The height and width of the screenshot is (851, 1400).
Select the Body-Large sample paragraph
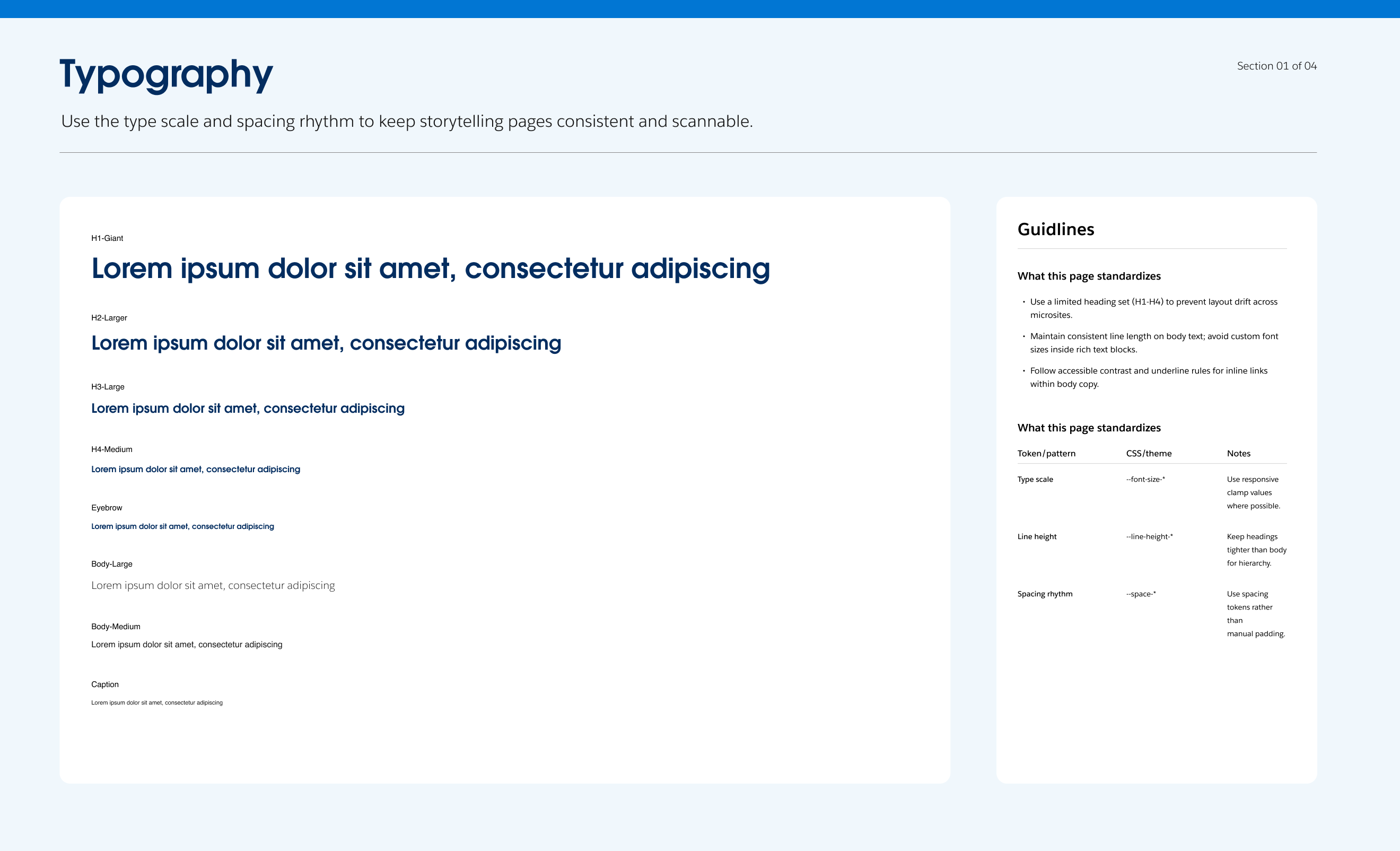pyautogui.click(x=213, y=586)
